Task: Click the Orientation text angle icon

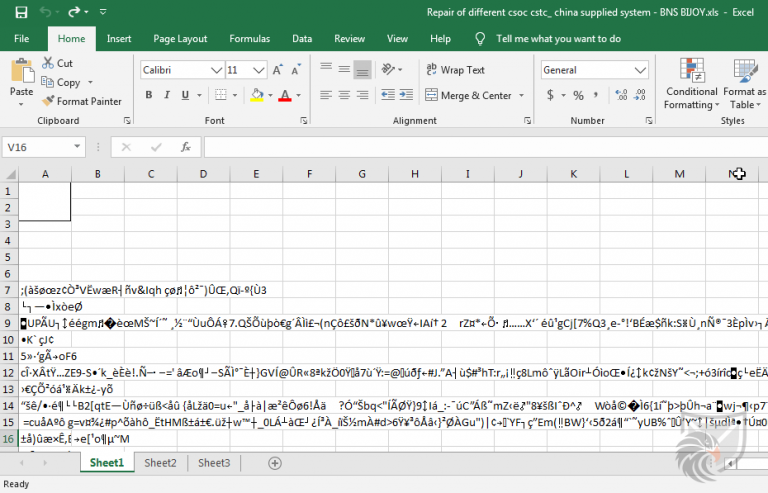Action: pos(389,70)
